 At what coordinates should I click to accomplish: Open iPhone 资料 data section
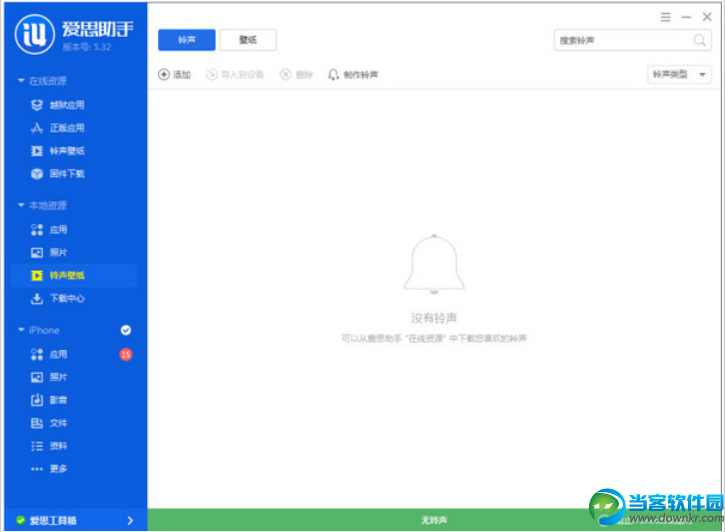tap(49, 446)
